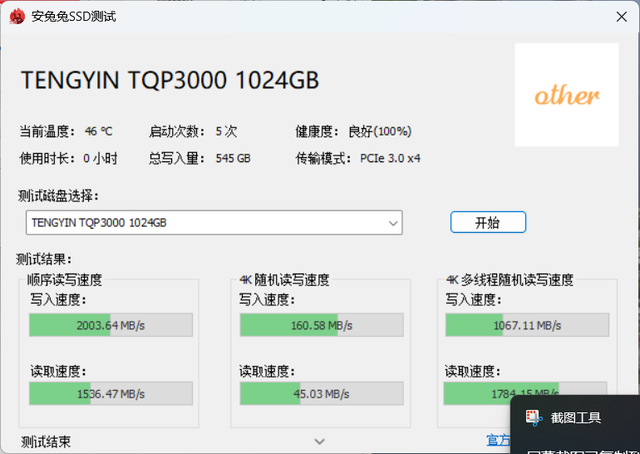Click the 健康度 value 良好(100%)
This screenshot has height=454, width=640.
(380, 131)
